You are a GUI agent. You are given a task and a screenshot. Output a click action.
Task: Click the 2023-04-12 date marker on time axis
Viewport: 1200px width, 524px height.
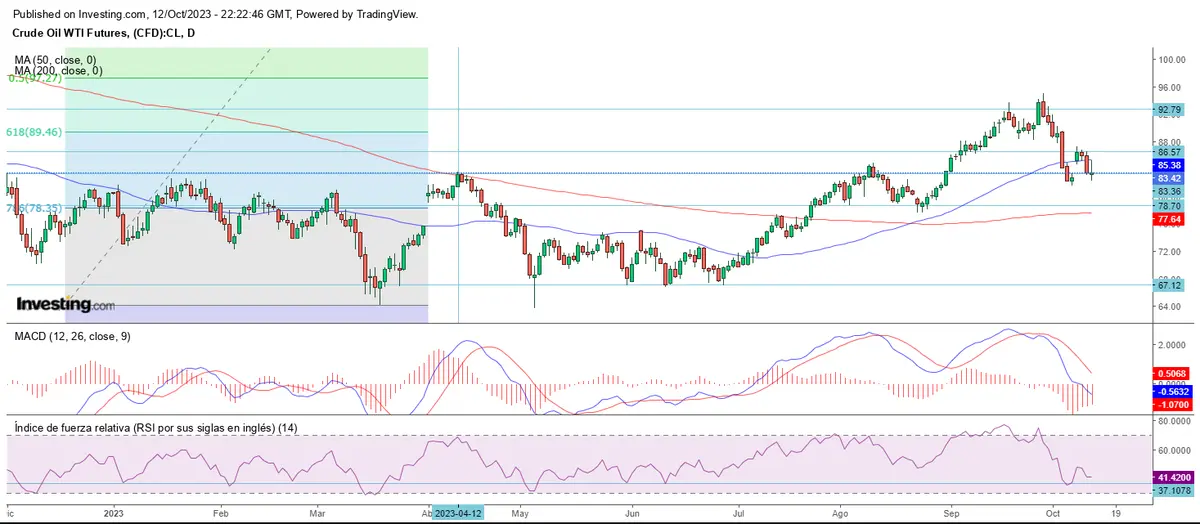[x=459, y=513]
